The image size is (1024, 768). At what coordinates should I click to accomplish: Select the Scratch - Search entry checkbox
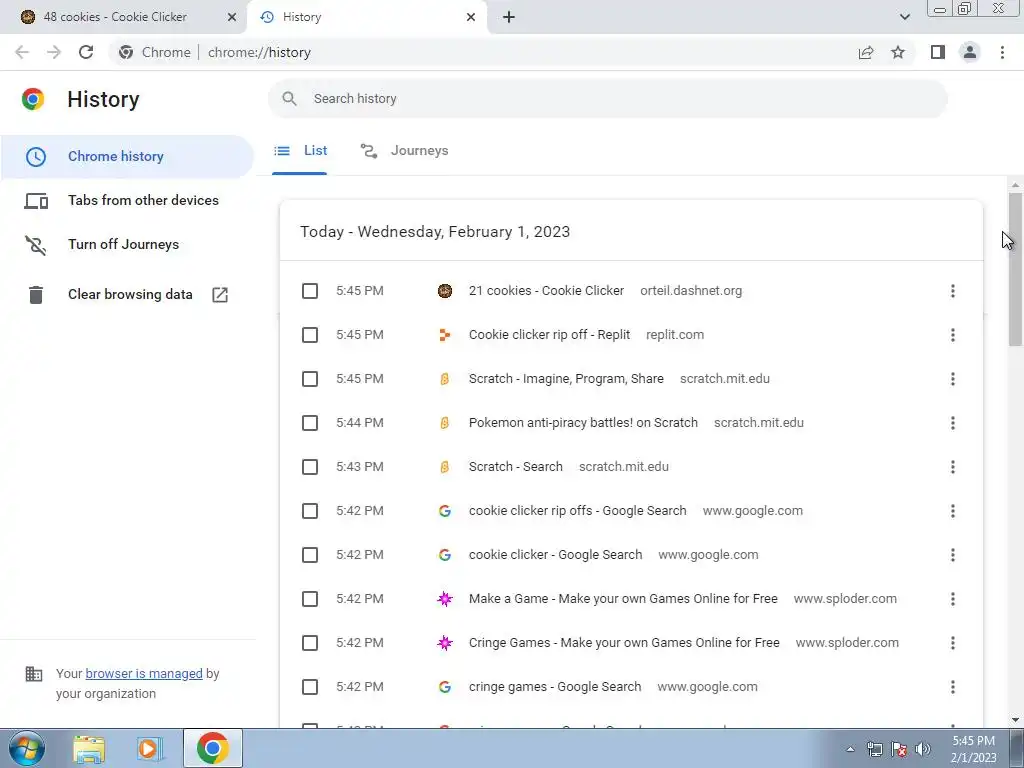pos(310,467)
